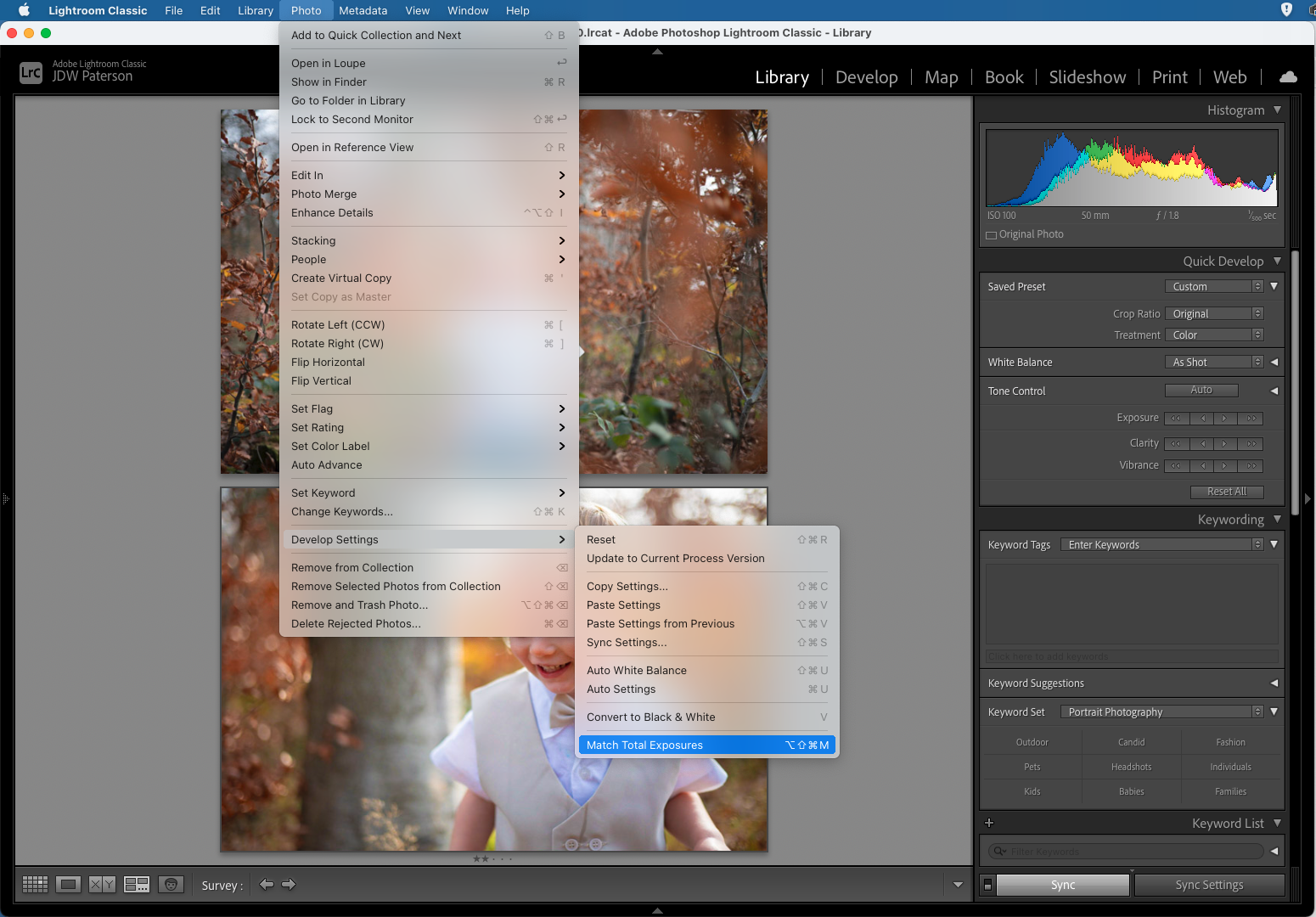Click Filter Keywords search field
Image resolution: width=1316 pixels, height=917 pixels.
tap(1127, 852)
